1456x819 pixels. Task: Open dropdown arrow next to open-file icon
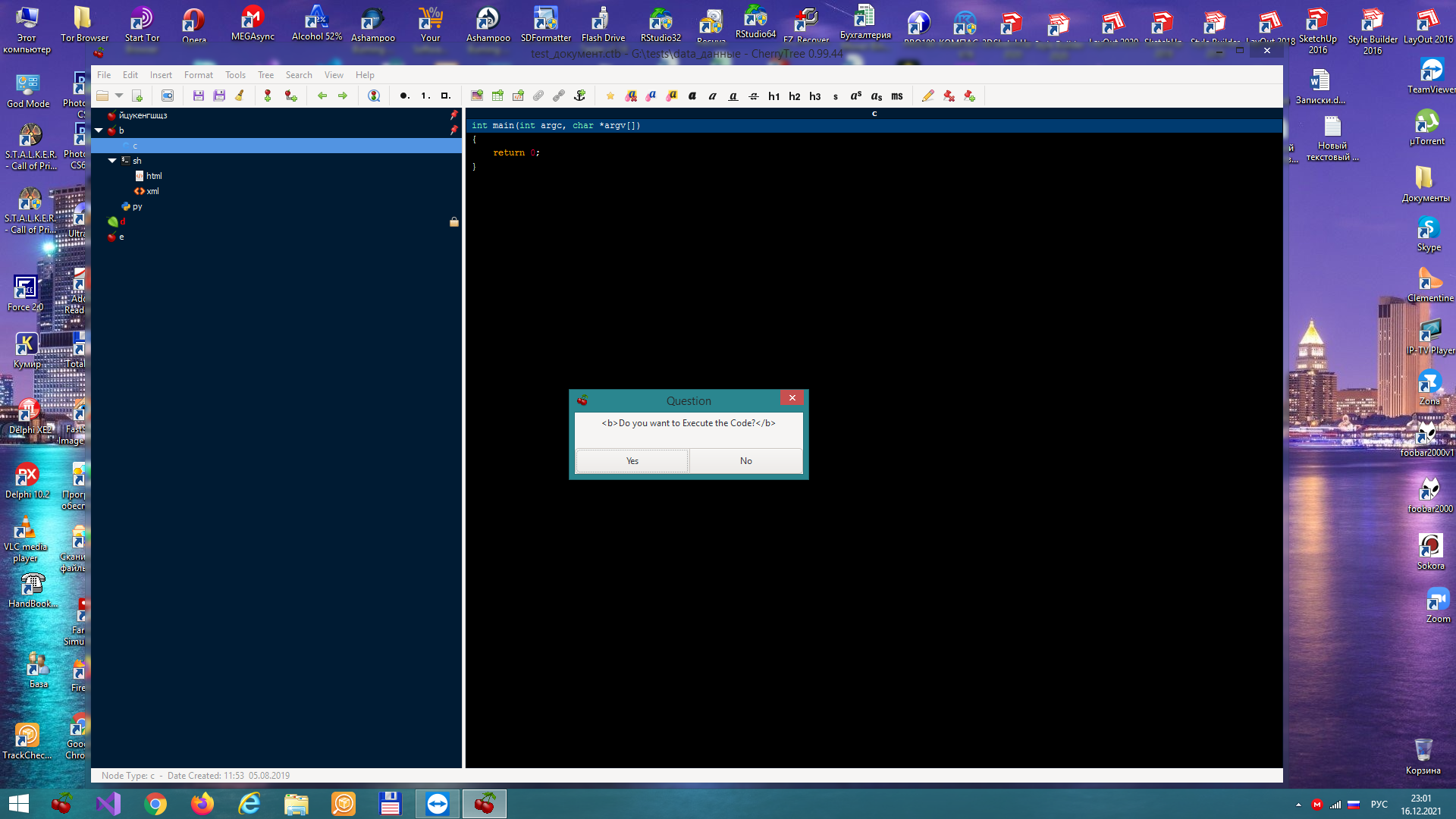point(119,96)
